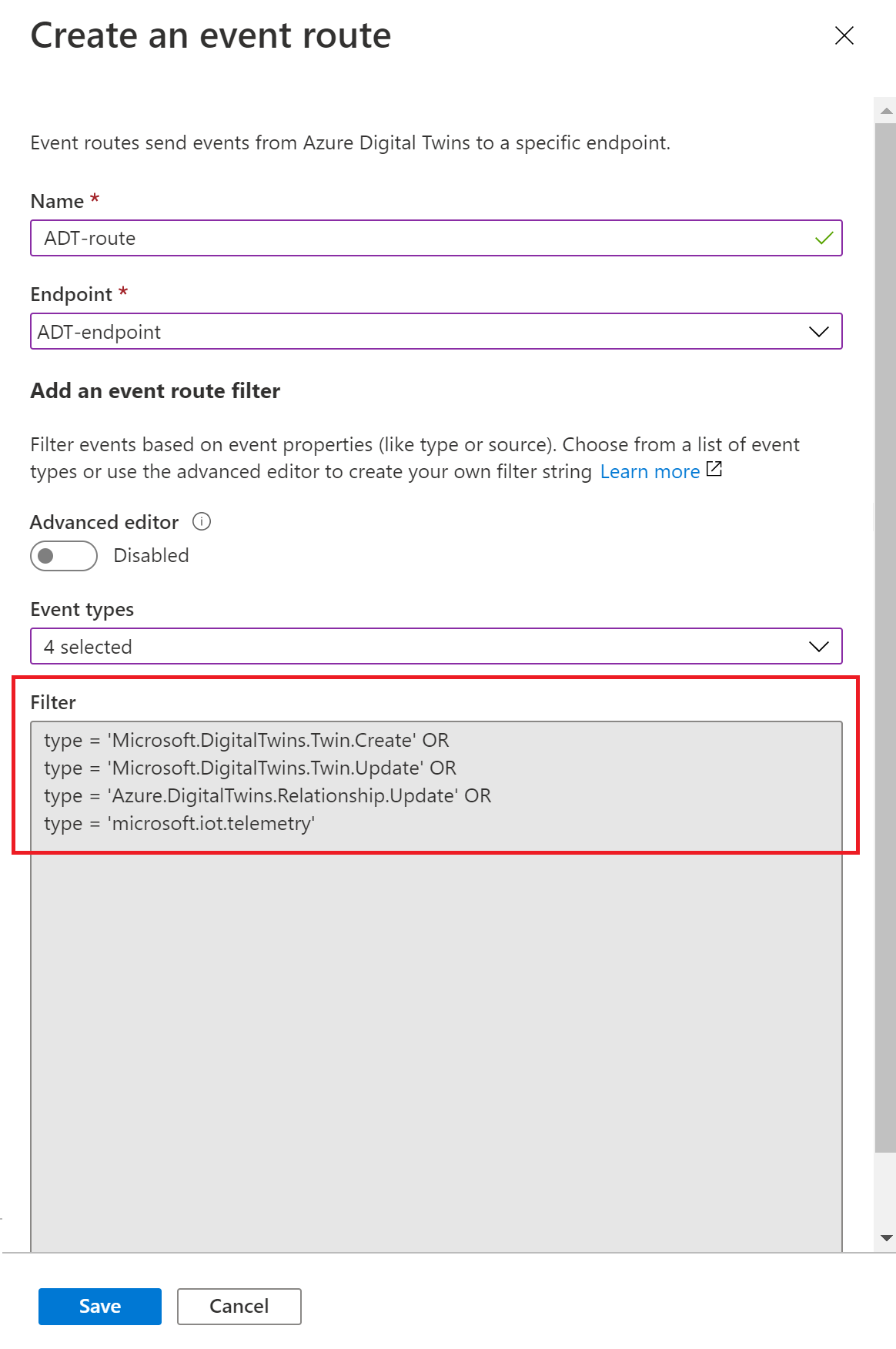Open the Learn more link
This screenshot has width=896, height=1349.
[x=650, y=471]
